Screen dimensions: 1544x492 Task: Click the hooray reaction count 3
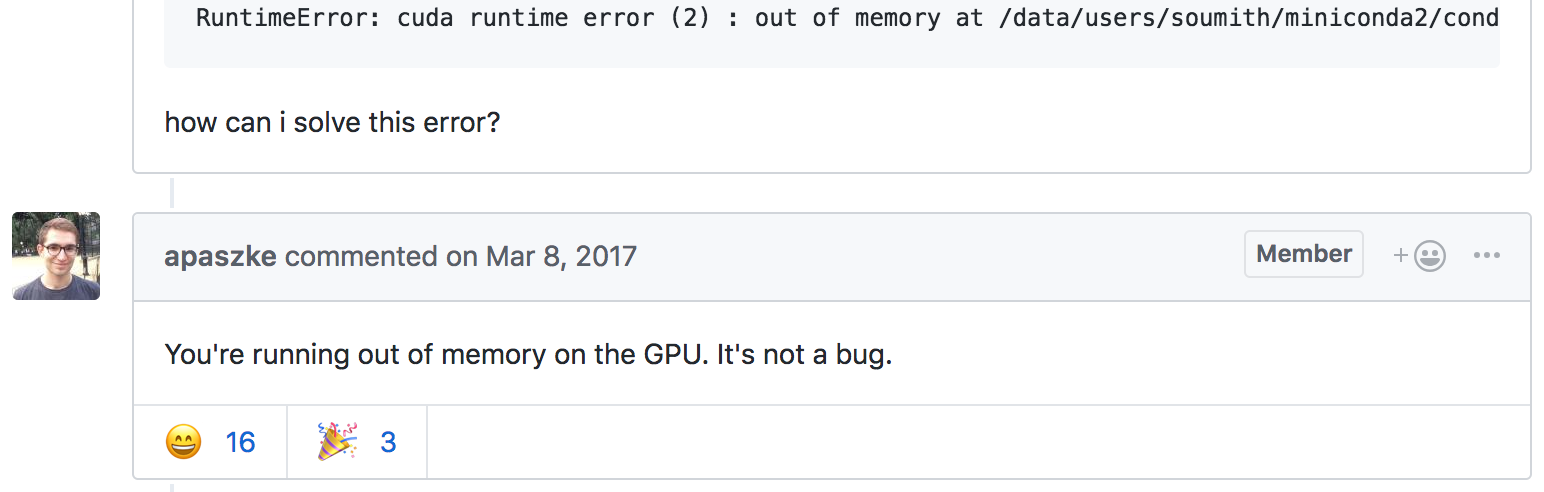(x=388, y=441)
